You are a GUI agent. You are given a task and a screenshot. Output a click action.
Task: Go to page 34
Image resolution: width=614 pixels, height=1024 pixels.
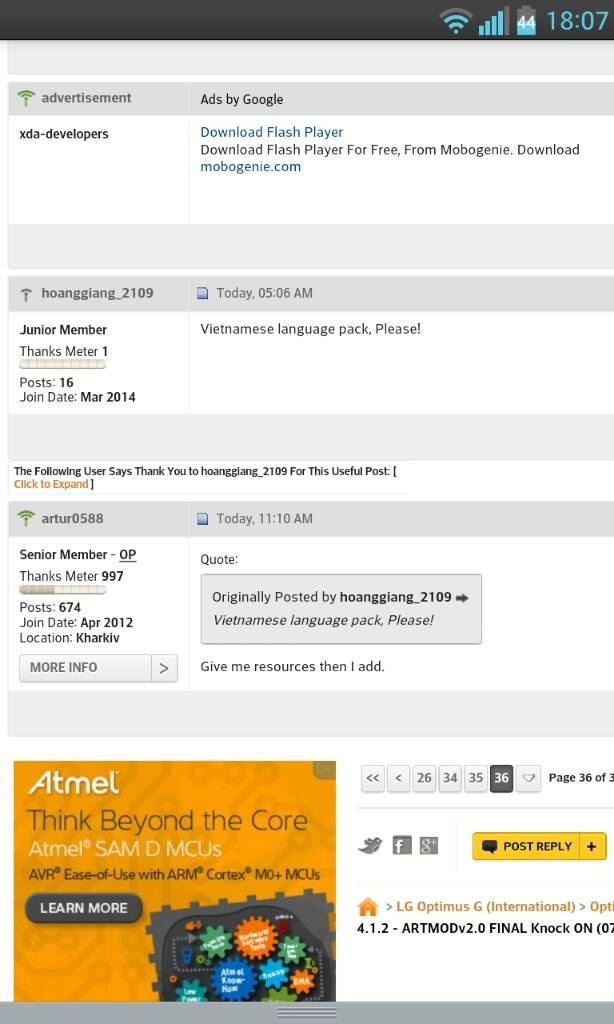[450, 778]
